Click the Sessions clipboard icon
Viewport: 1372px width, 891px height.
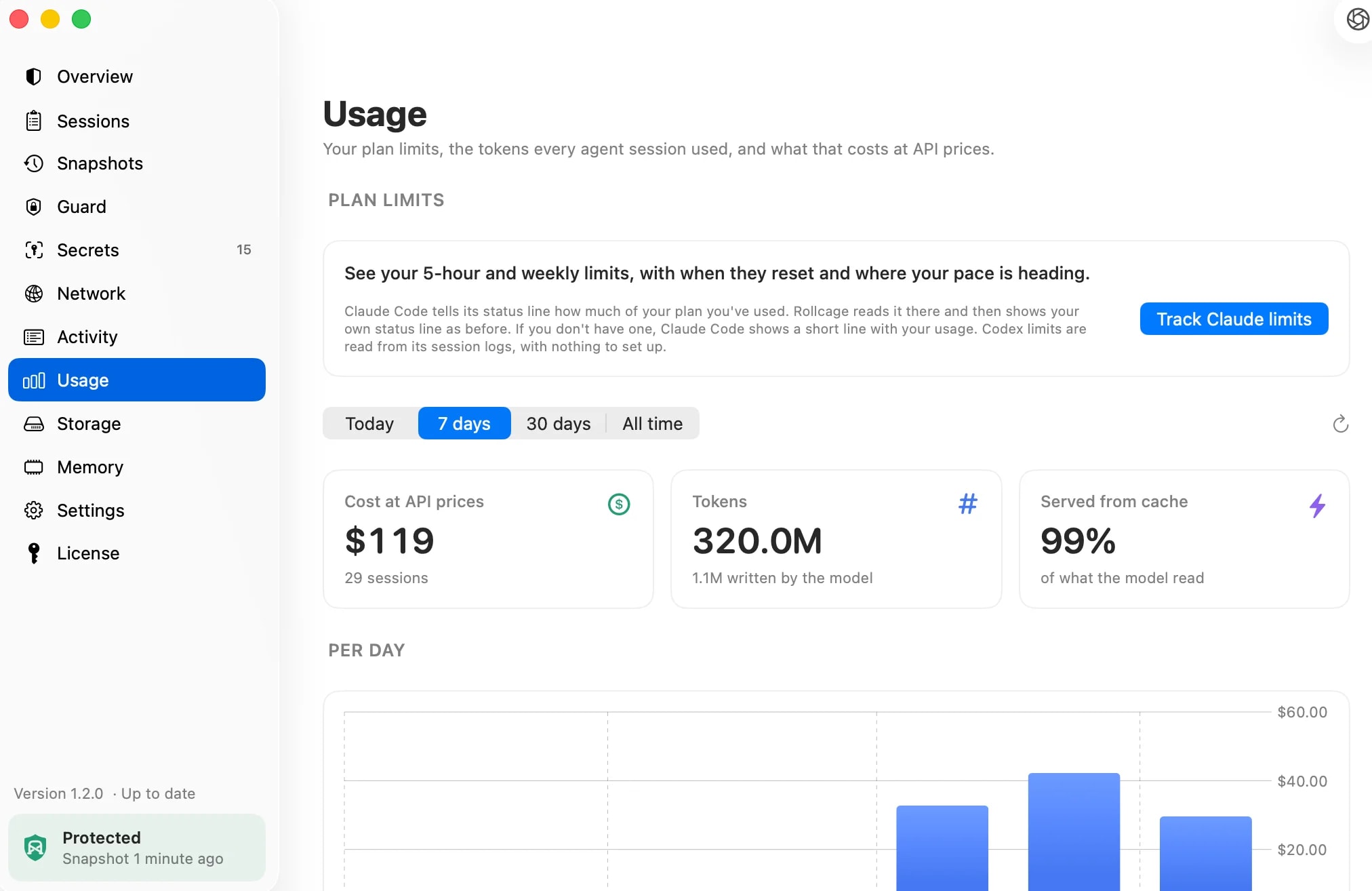[x=33, y=121]
